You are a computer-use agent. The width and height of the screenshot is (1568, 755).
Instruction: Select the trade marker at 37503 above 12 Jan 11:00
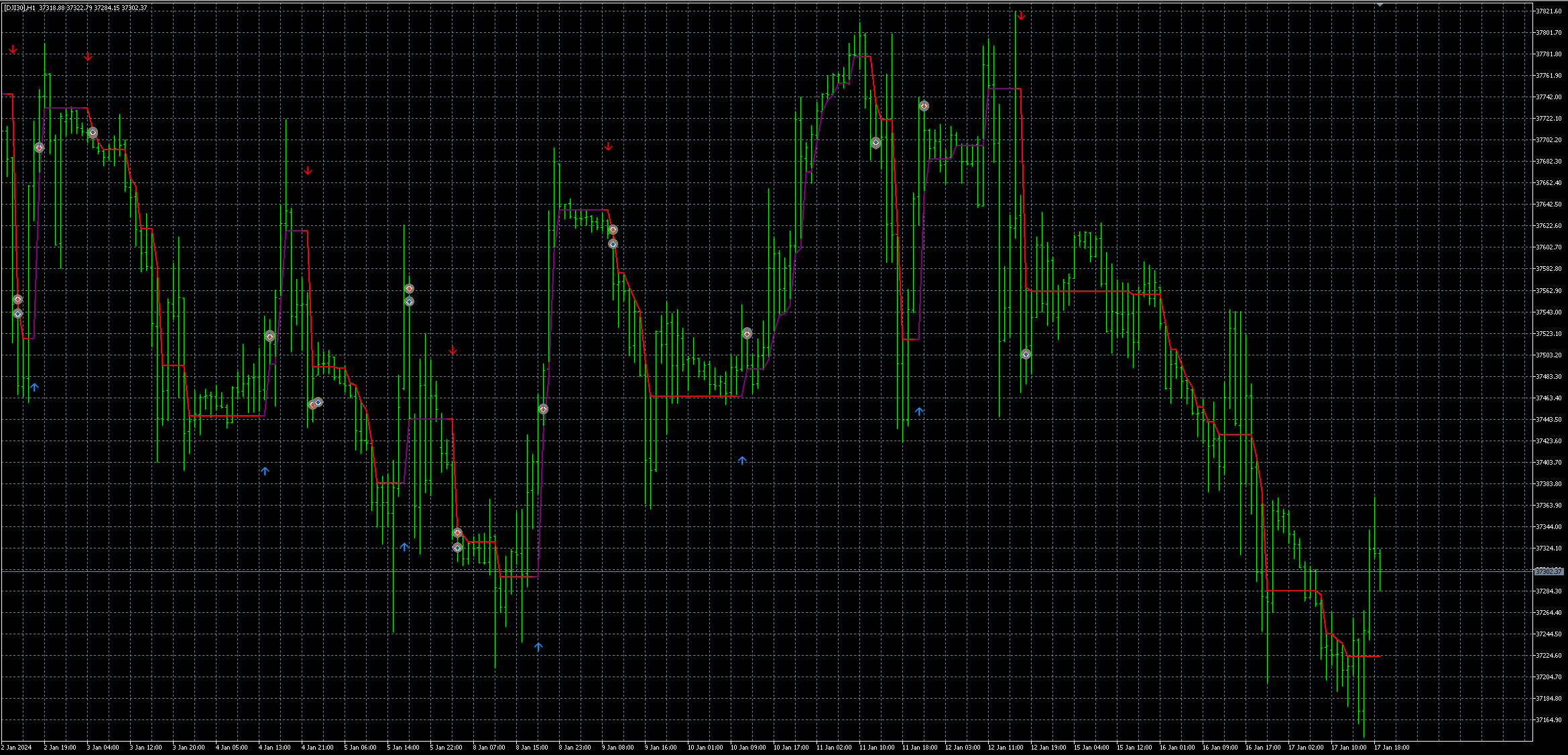pyautogui.click(x=1026, y=354)
